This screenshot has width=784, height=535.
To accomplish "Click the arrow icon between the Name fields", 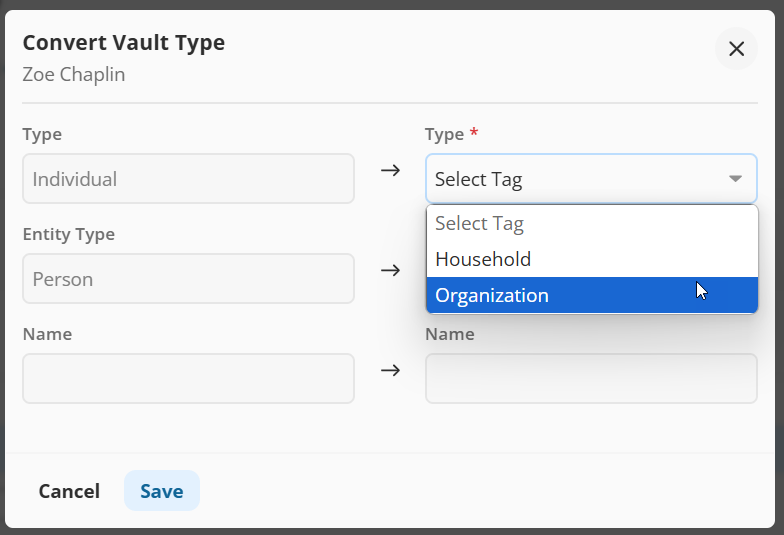I will [x=390, y=370].
